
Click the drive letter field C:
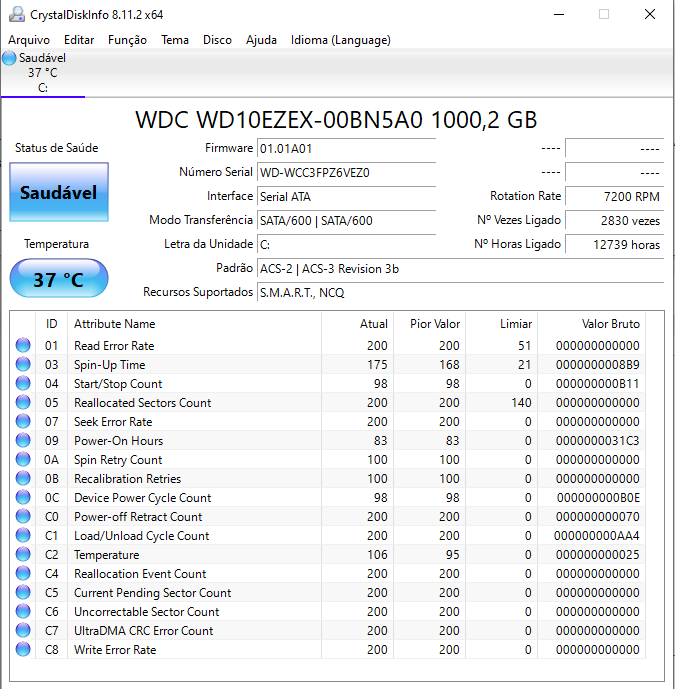346,244
